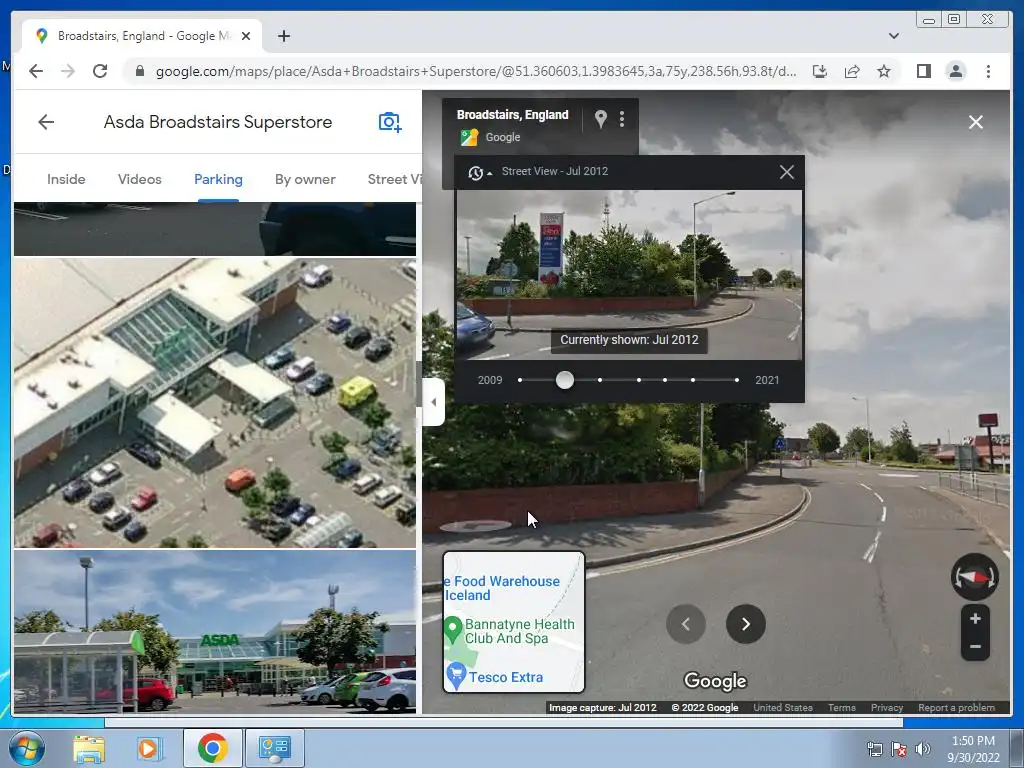The width and height of the screenshot is (1024, 768).
Task: Select the Parking tab
Action: point(218,179)
